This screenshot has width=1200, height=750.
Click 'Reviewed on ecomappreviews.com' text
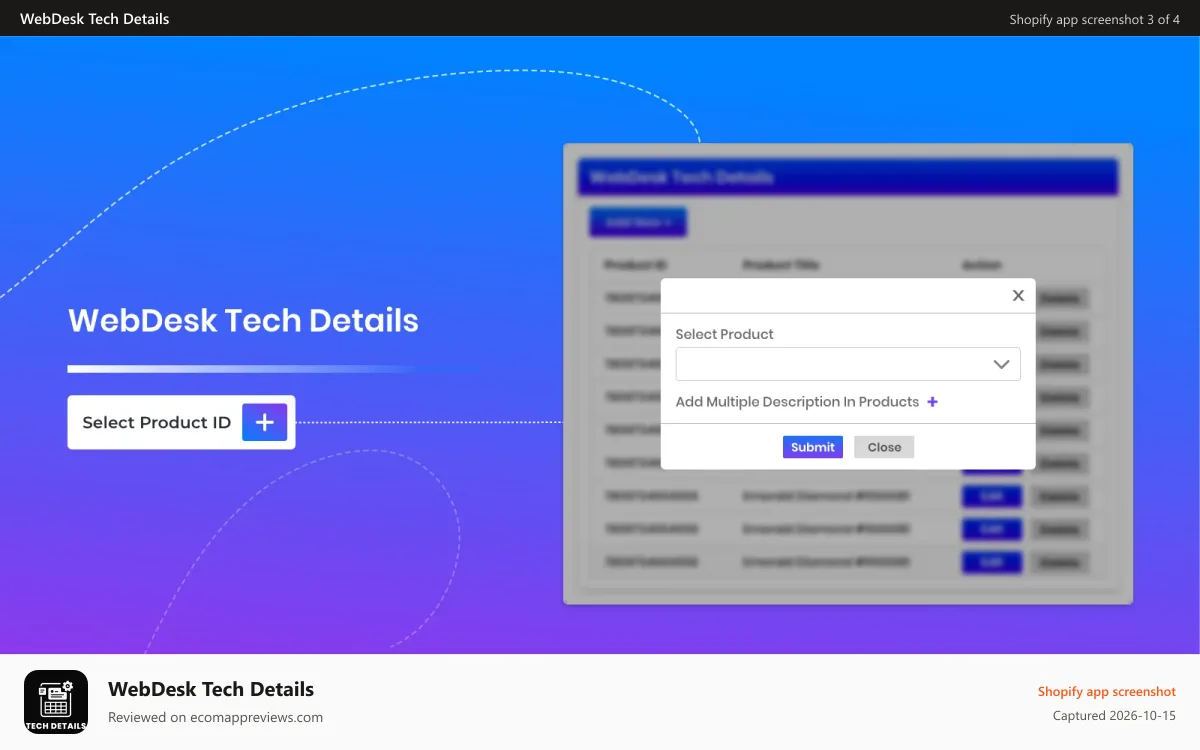tap(215, 717)
